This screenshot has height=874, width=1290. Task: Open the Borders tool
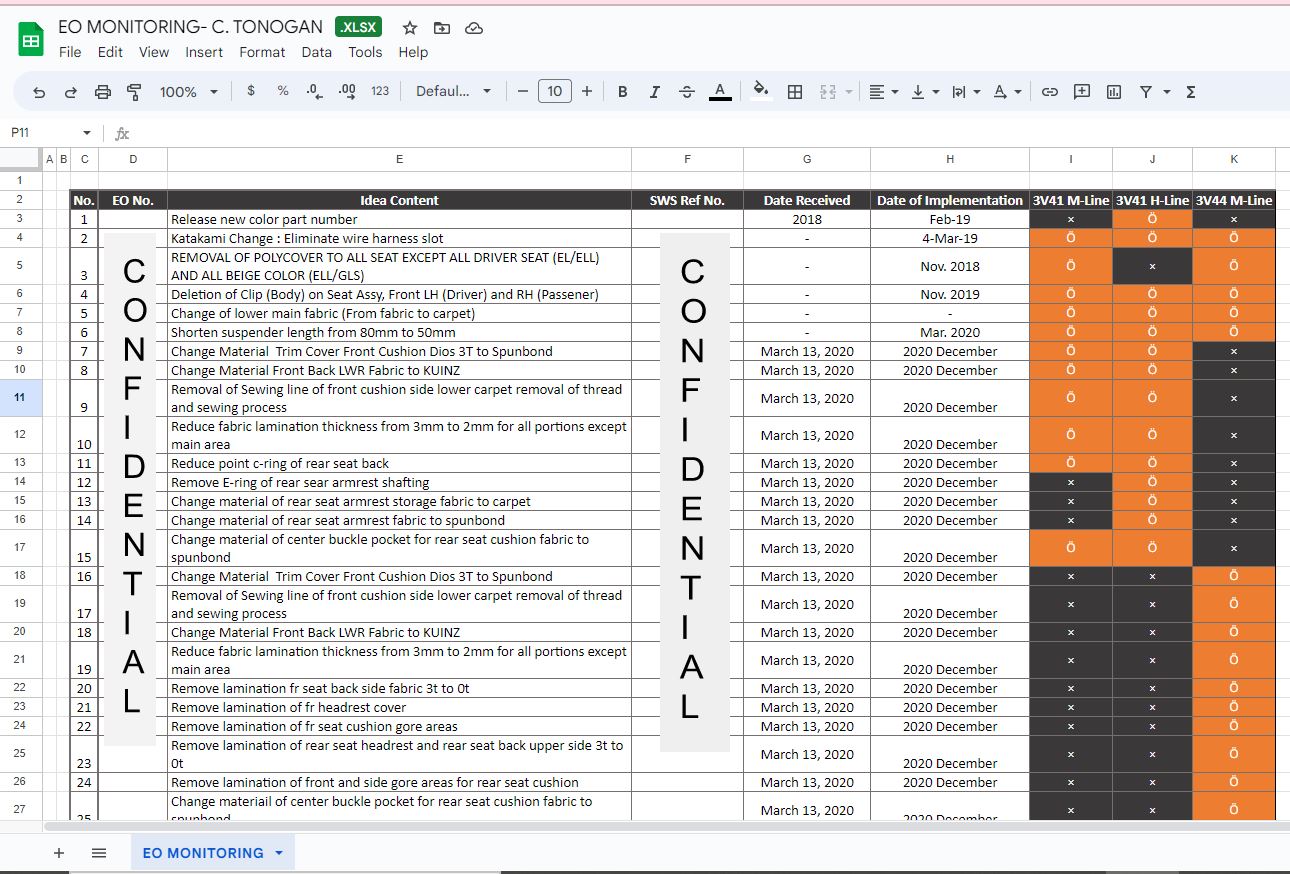[795, 92]
